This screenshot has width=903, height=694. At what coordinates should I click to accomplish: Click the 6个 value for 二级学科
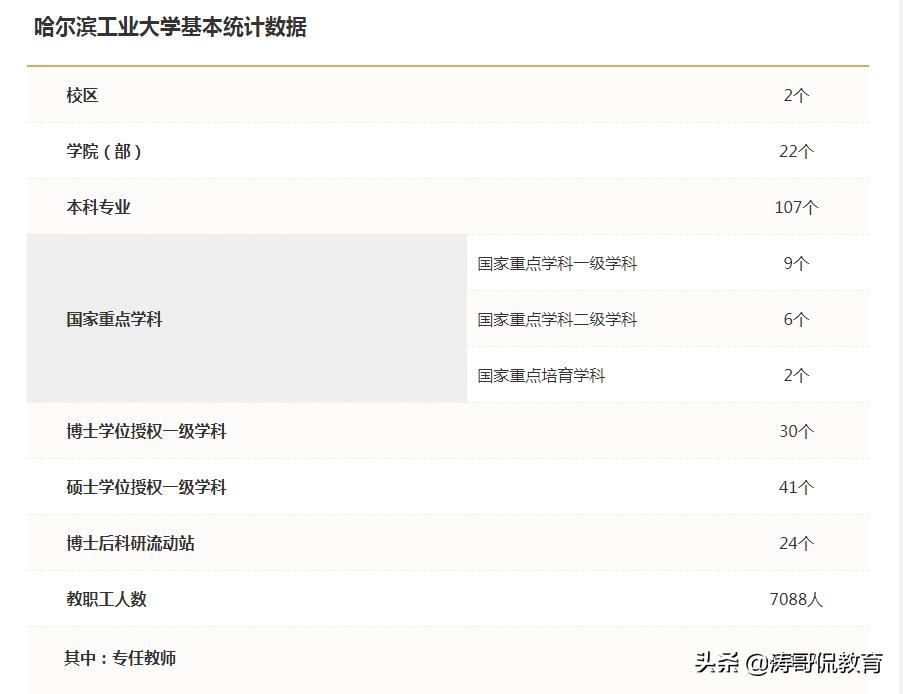pos(795,319)
